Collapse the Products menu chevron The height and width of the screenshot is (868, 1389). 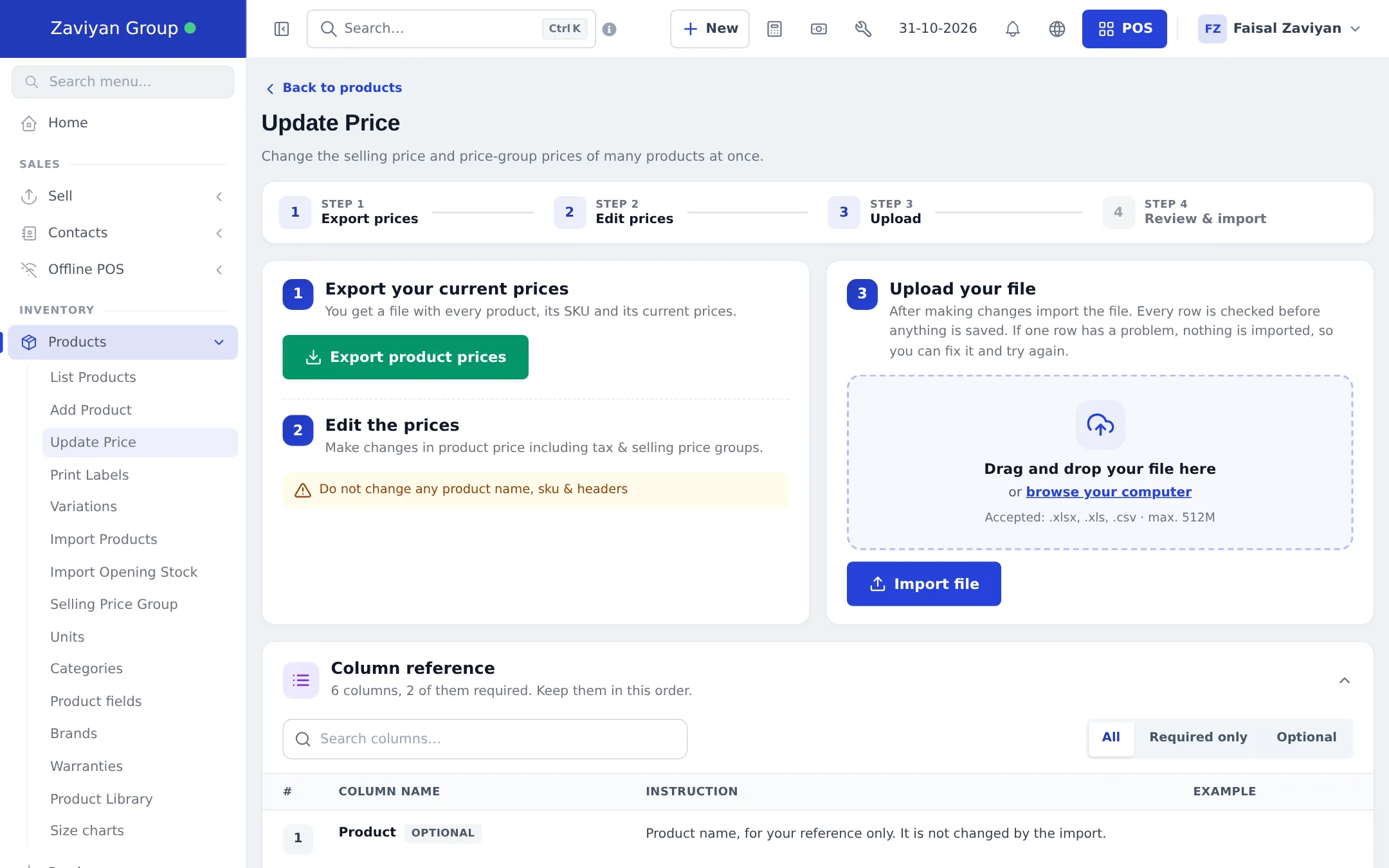[219, 342]
